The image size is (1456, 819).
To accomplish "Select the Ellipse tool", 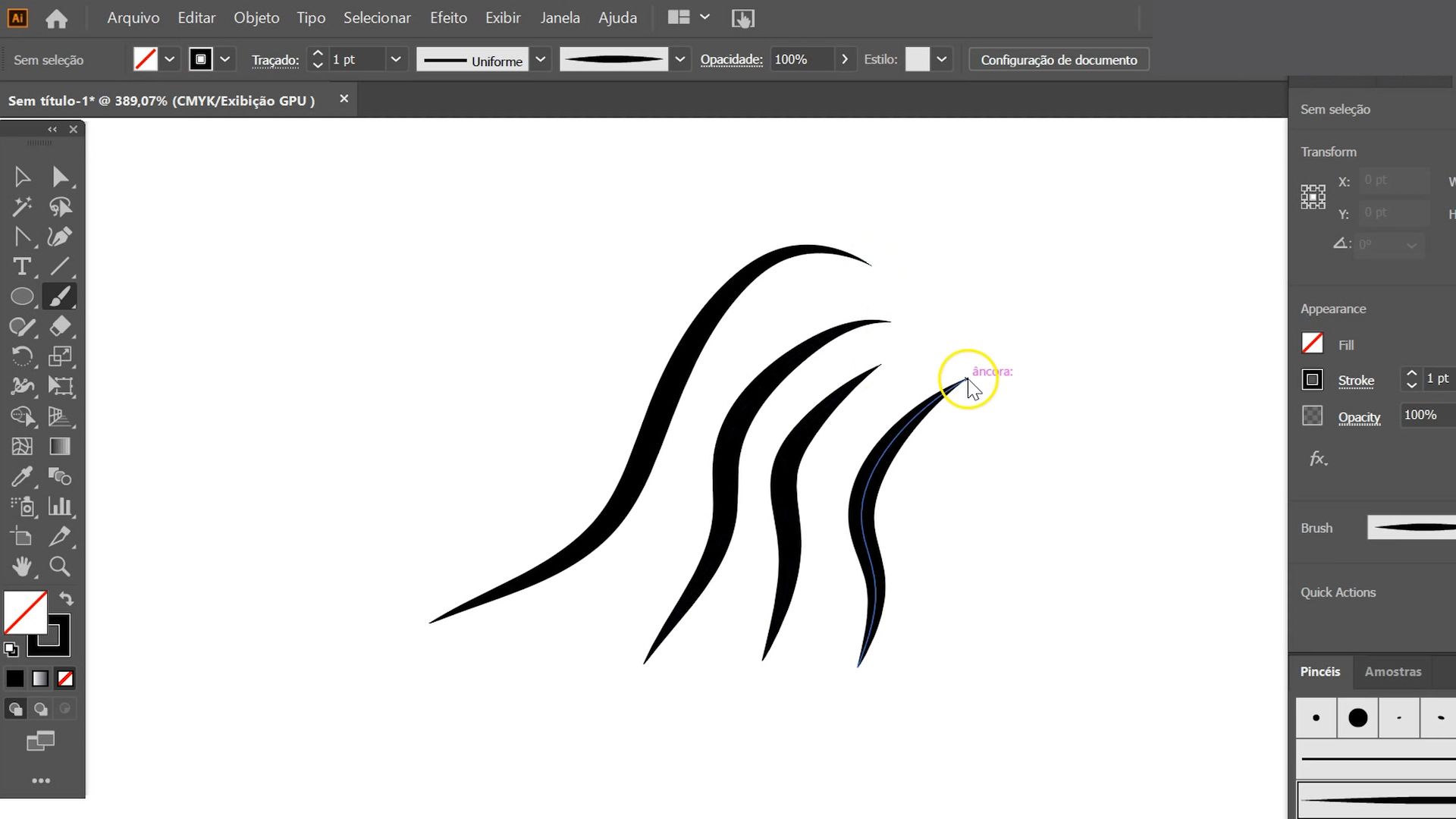I will 22,297.
